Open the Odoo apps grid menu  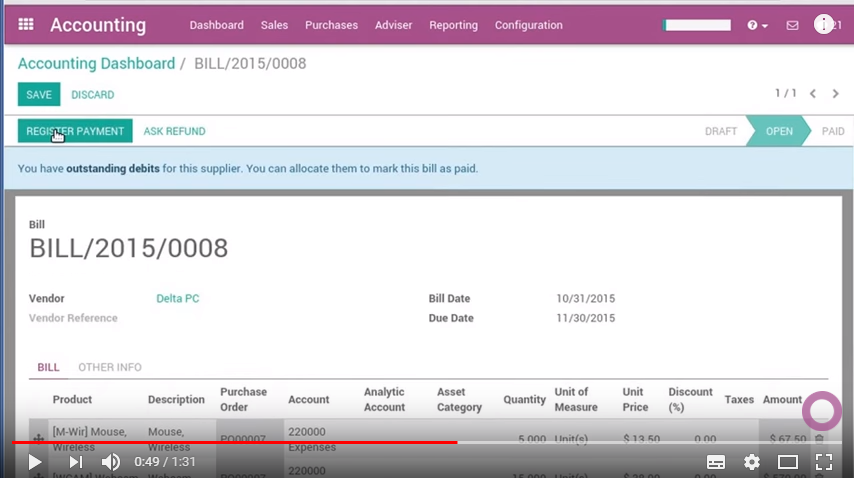(26, 25)
